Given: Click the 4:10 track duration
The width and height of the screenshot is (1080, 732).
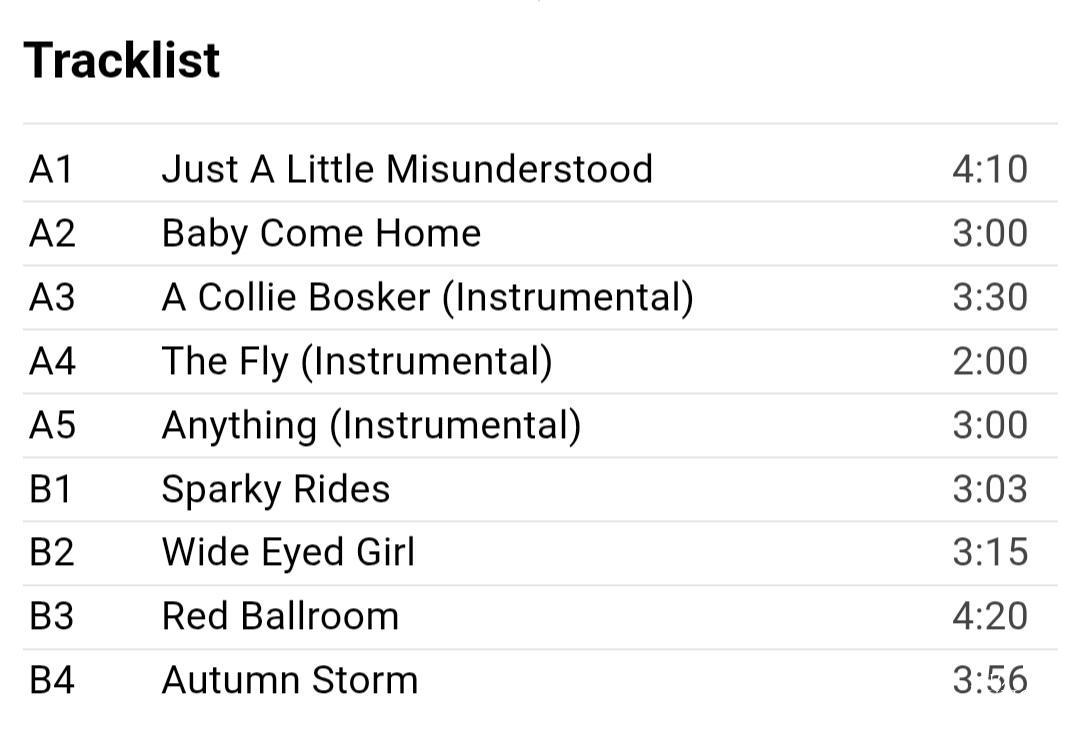Looking at the screenshot, I should [x=989, y=169].
